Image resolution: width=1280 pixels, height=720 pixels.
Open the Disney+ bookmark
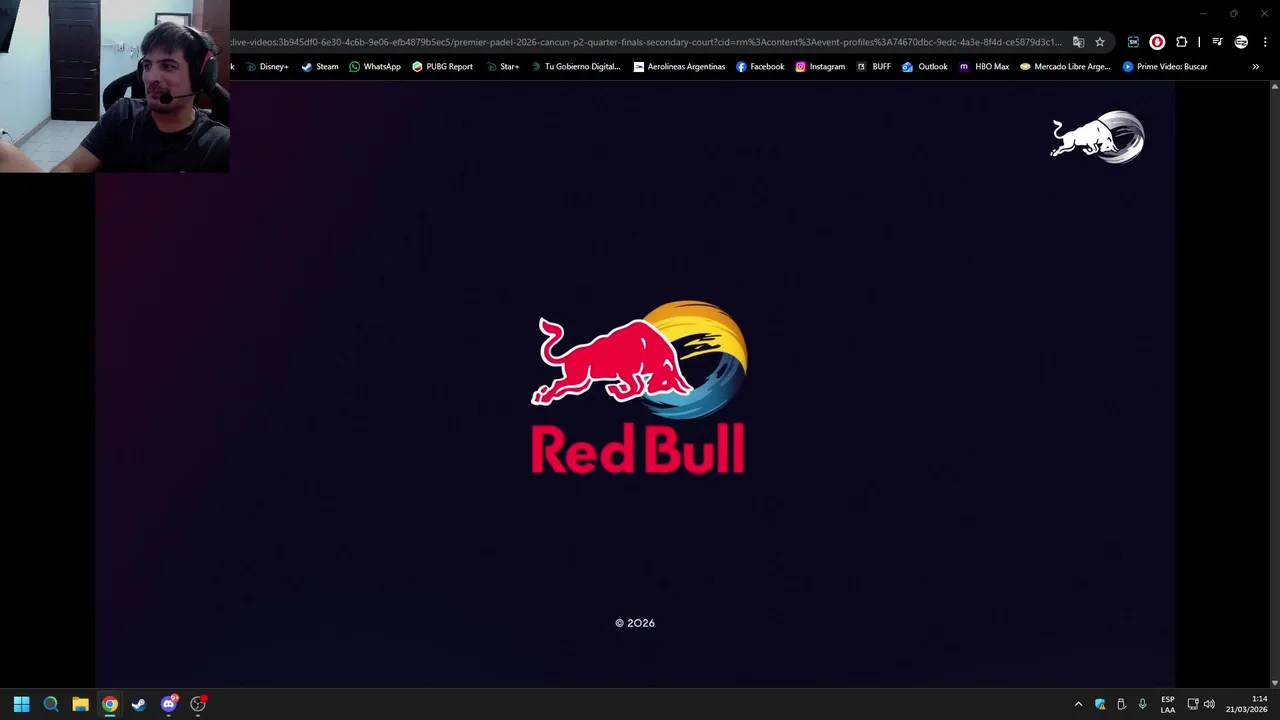click(267, 67)
